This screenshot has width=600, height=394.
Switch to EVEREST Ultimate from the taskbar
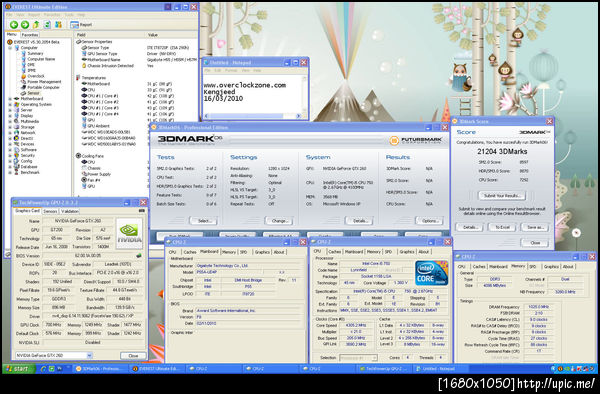pyautogui.click(x=158, y=369)
